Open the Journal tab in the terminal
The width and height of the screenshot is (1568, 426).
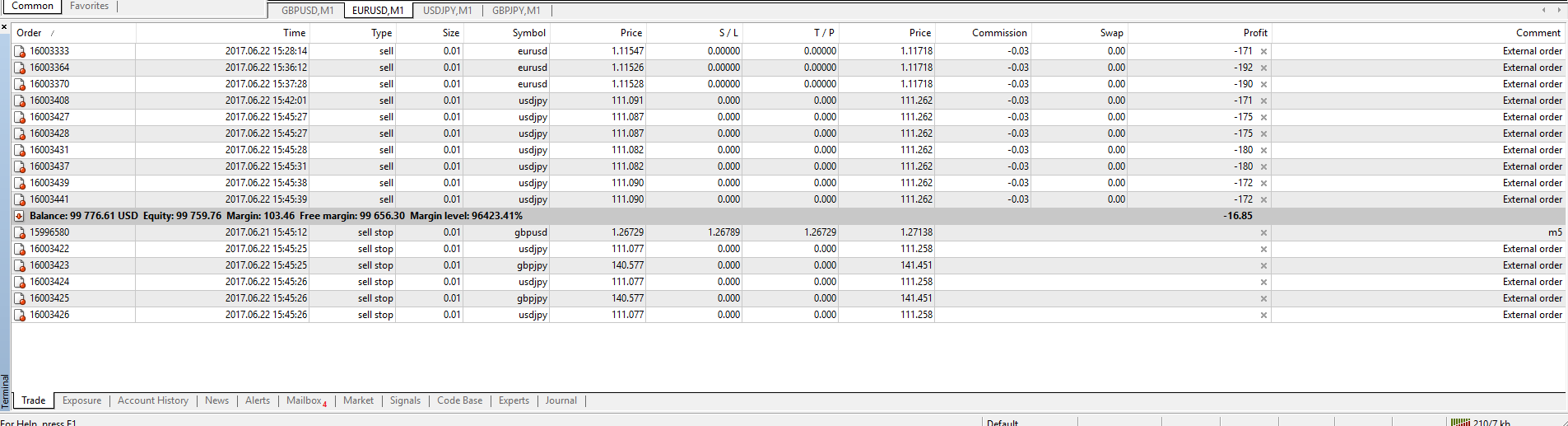[x=561, y=400]
